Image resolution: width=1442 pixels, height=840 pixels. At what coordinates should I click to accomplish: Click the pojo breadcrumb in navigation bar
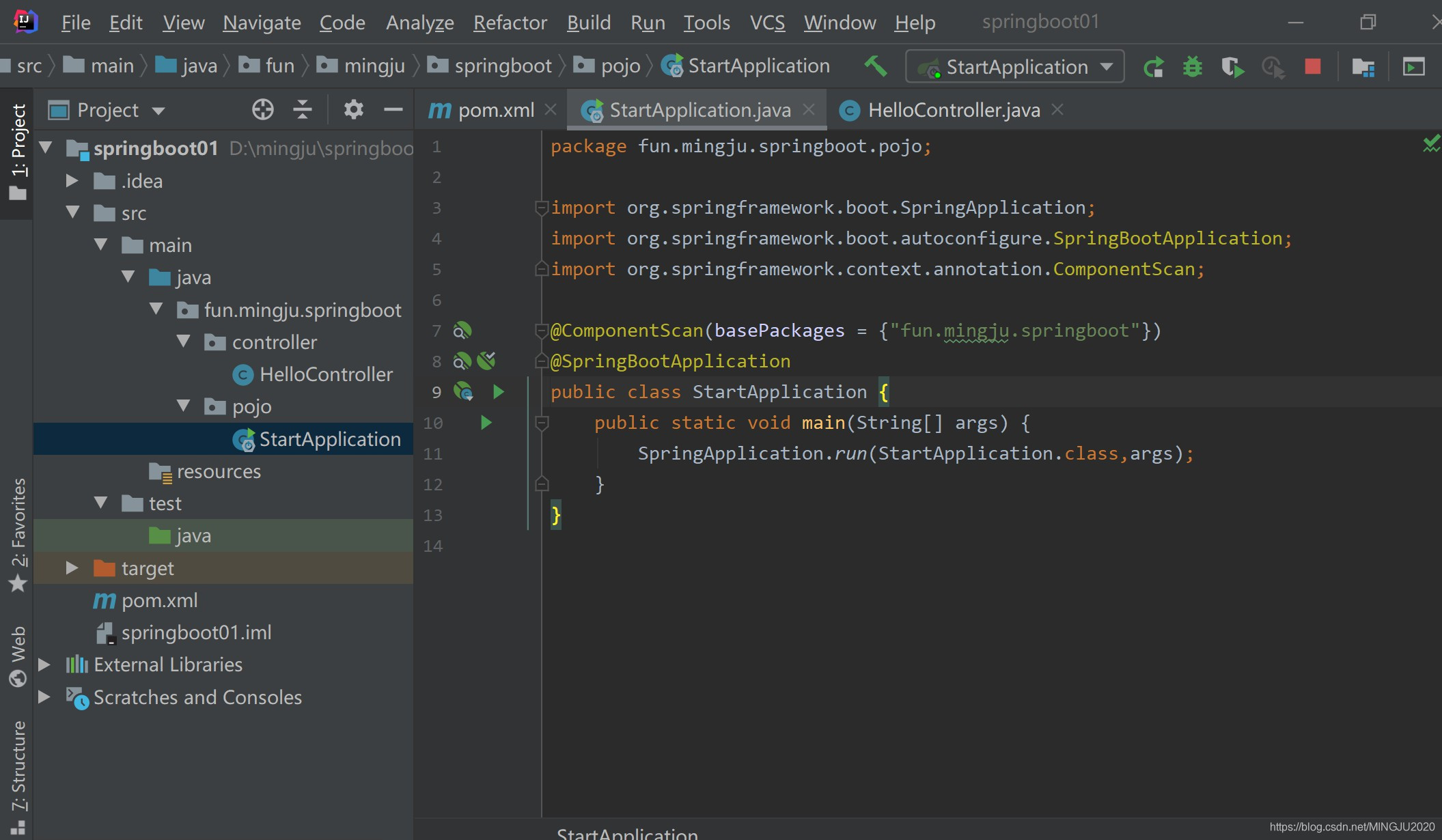click(x=607, y=66)
